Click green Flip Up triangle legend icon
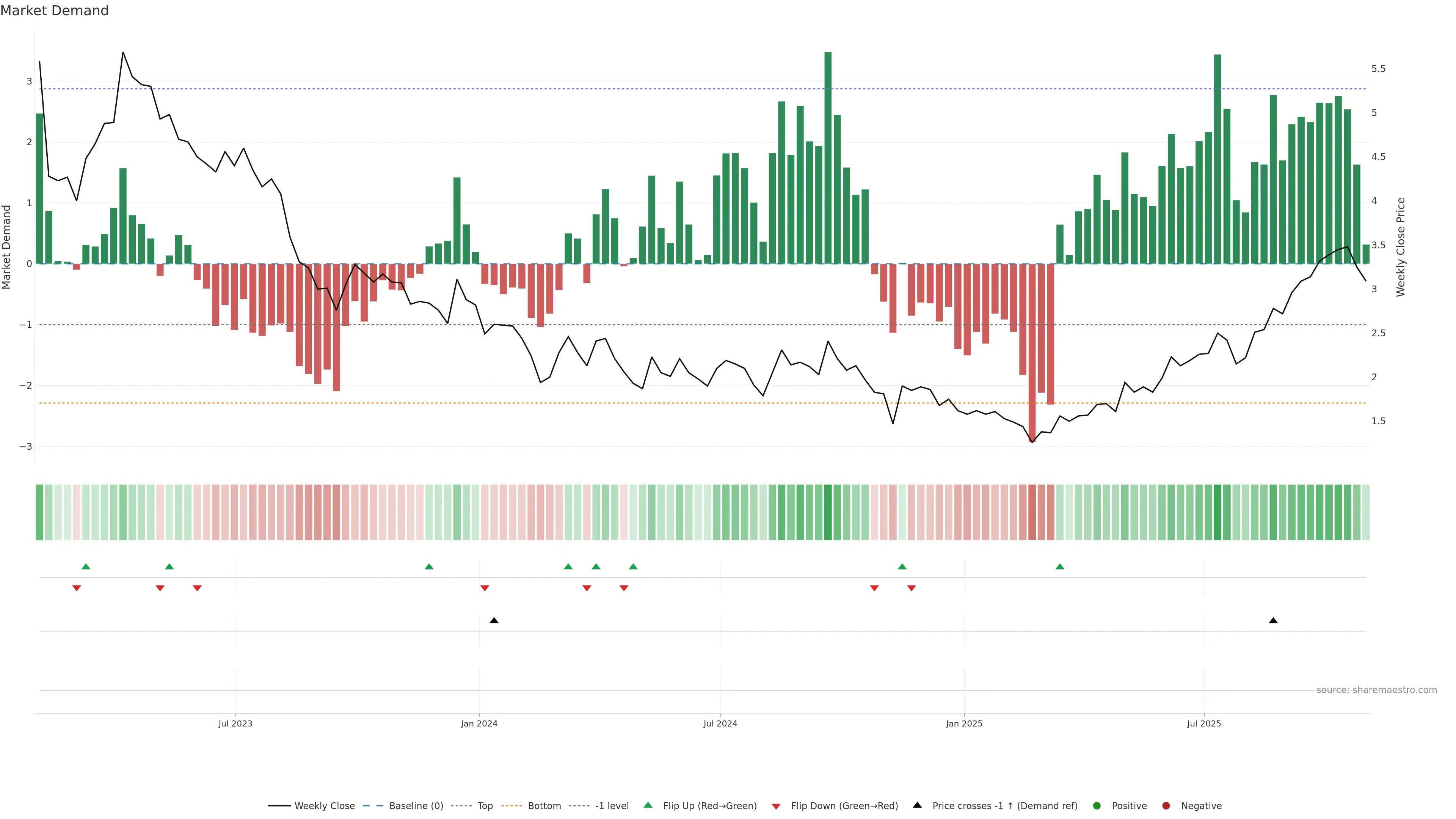1456x819 pixels. pyautogui.click(x=648, y=805)
